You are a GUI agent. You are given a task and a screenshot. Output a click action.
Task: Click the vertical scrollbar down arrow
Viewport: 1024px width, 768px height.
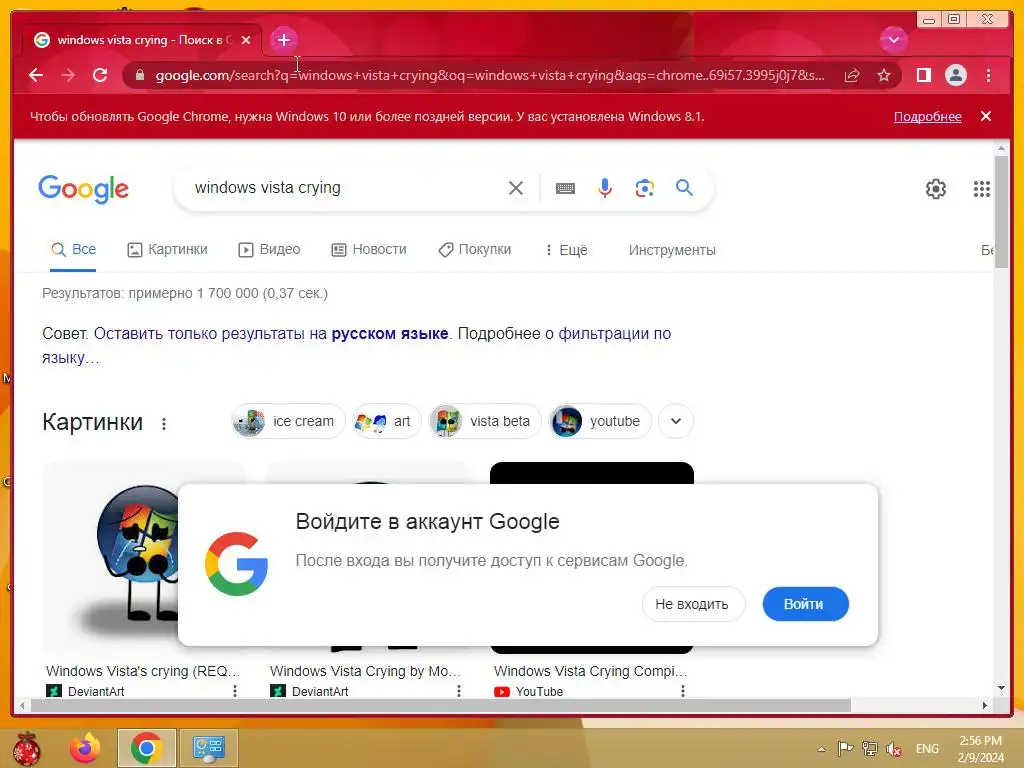point(1001,688)
